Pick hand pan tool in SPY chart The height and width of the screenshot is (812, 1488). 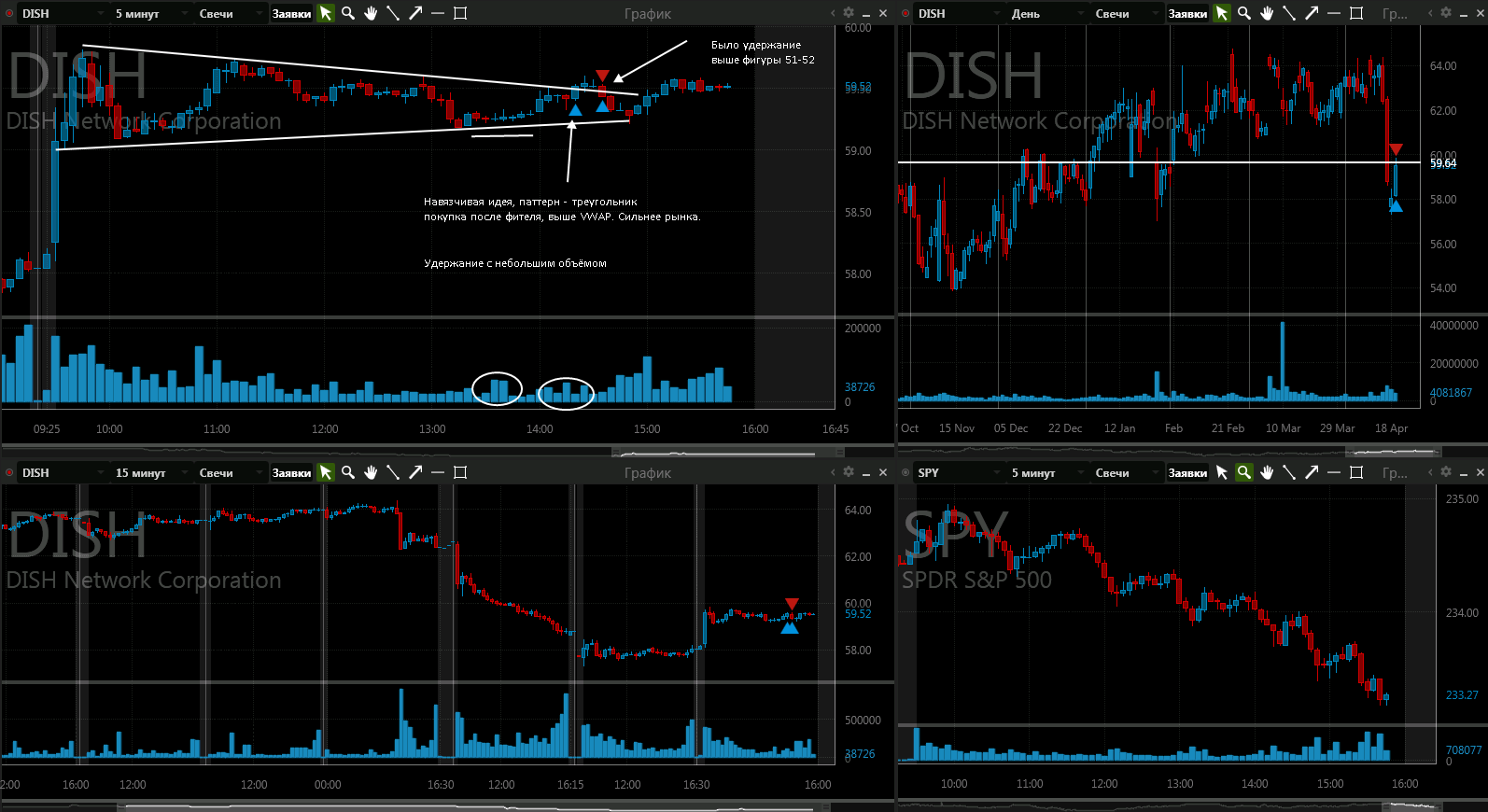click(x=1267, y=472)
